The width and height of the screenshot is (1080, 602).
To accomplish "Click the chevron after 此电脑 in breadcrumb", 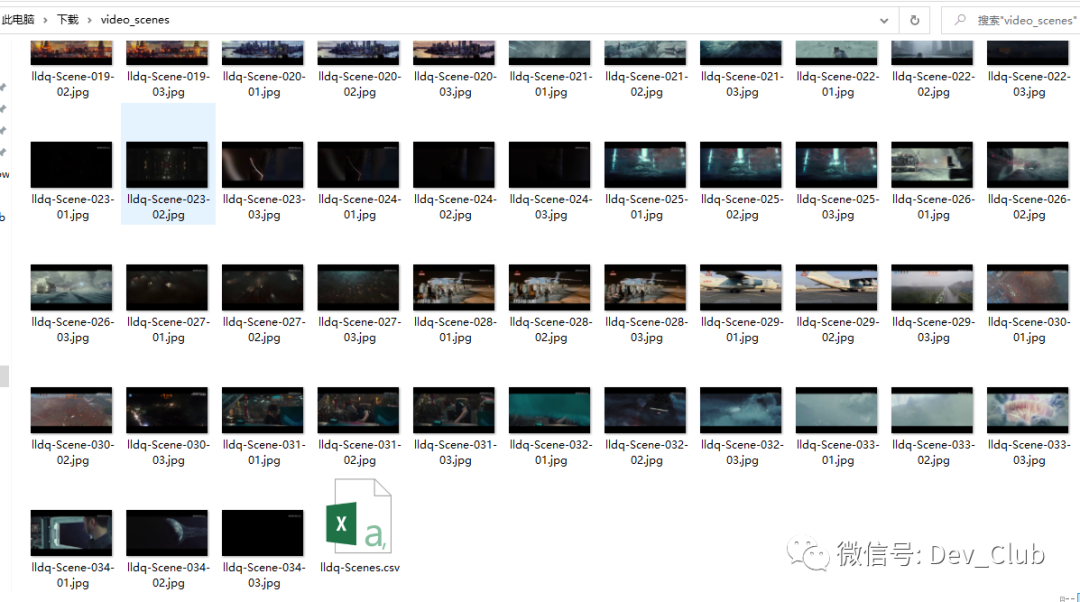I will [x=45, y=20].
